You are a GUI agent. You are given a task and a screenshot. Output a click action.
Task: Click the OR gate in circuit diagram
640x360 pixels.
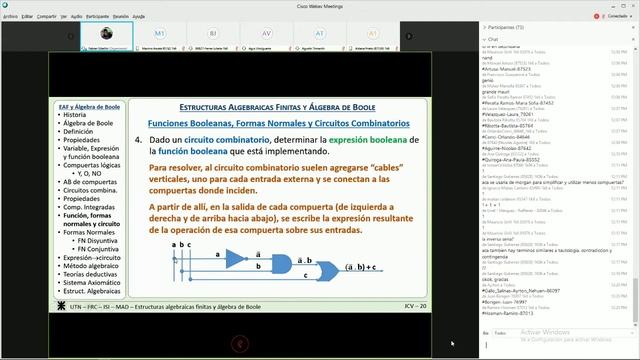tap(328, 271)
